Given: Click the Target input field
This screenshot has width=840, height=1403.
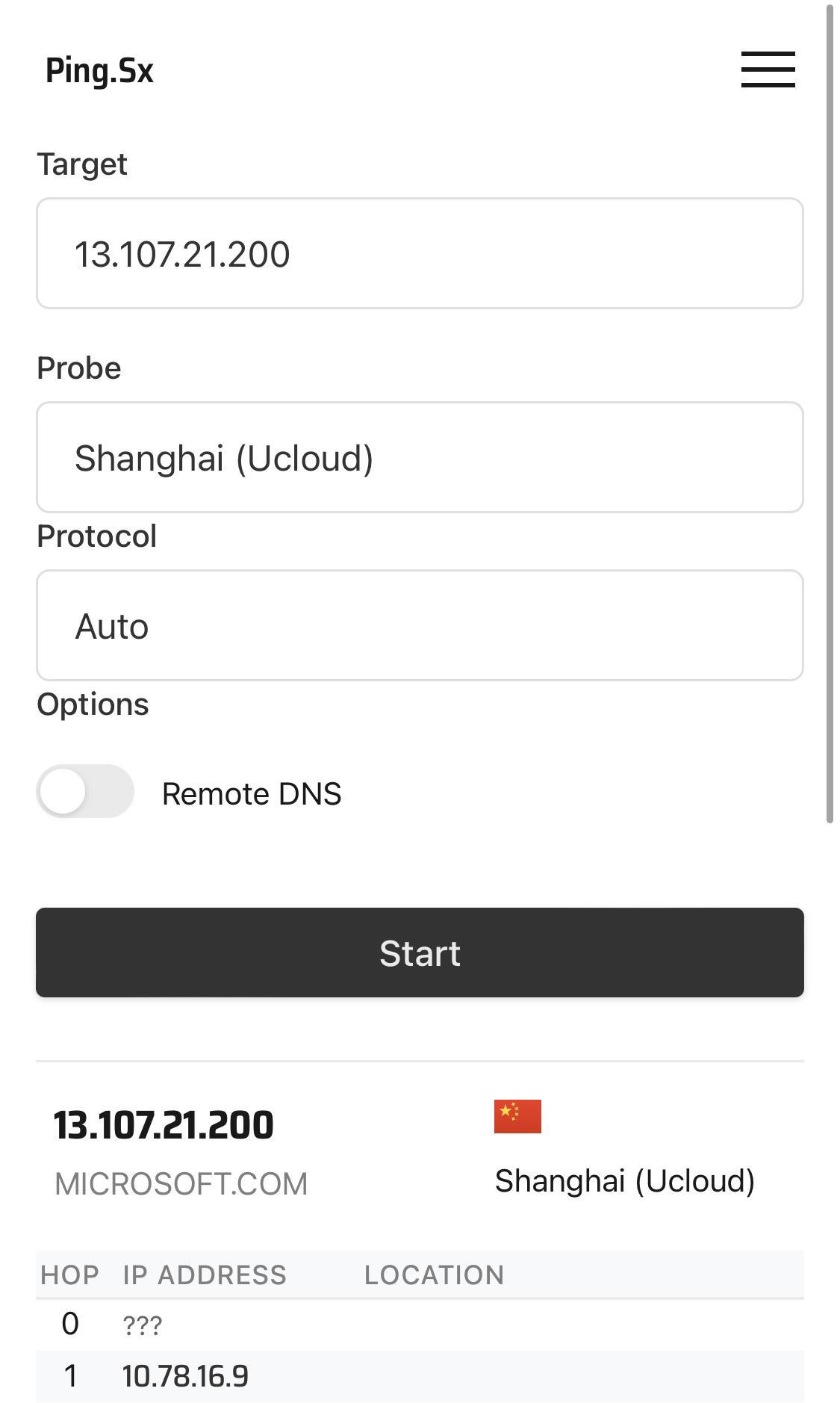Looking at the screenshot, I should (419, 253).
